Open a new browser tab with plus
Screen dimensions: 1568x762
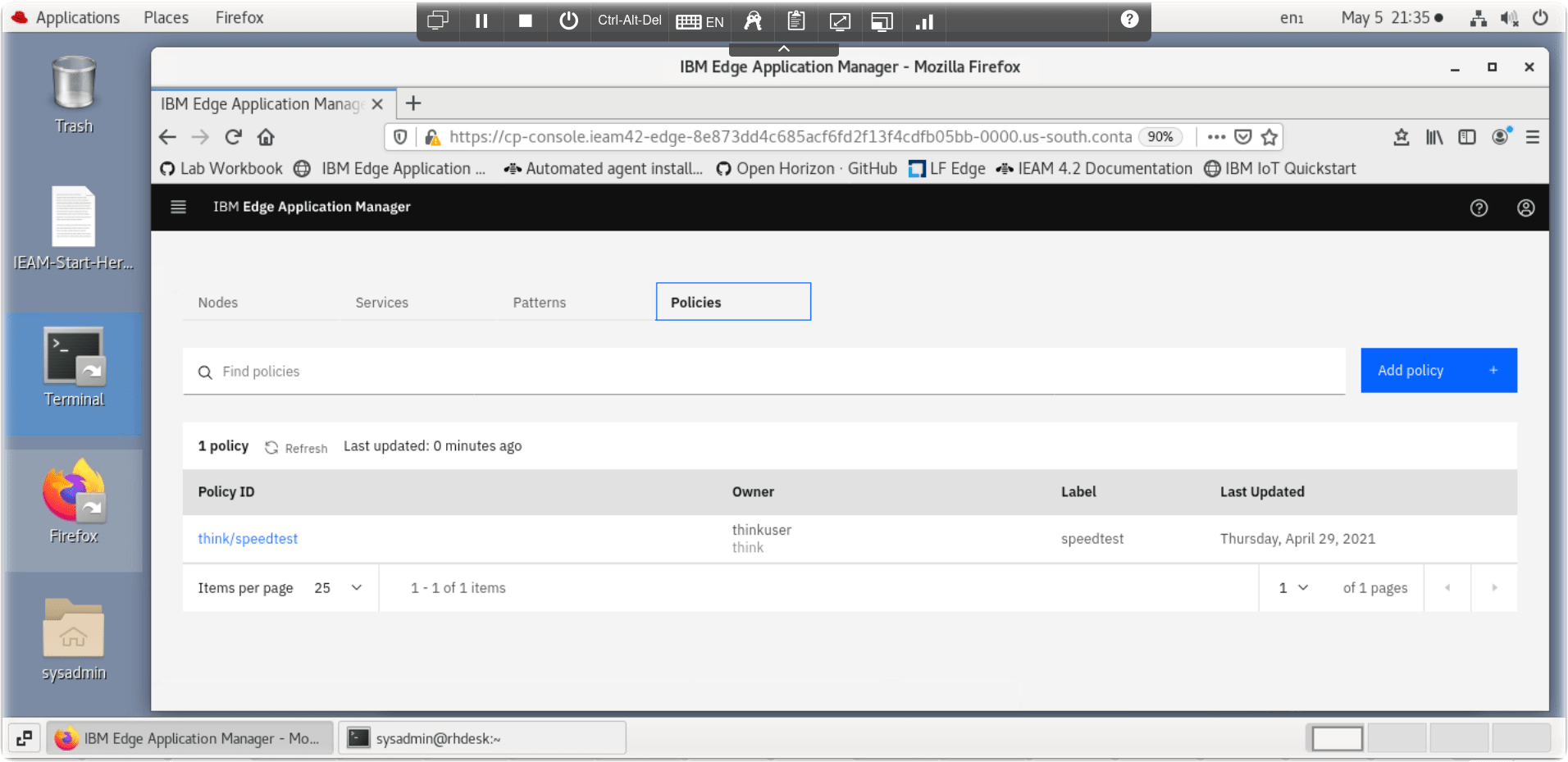[413, 103]
